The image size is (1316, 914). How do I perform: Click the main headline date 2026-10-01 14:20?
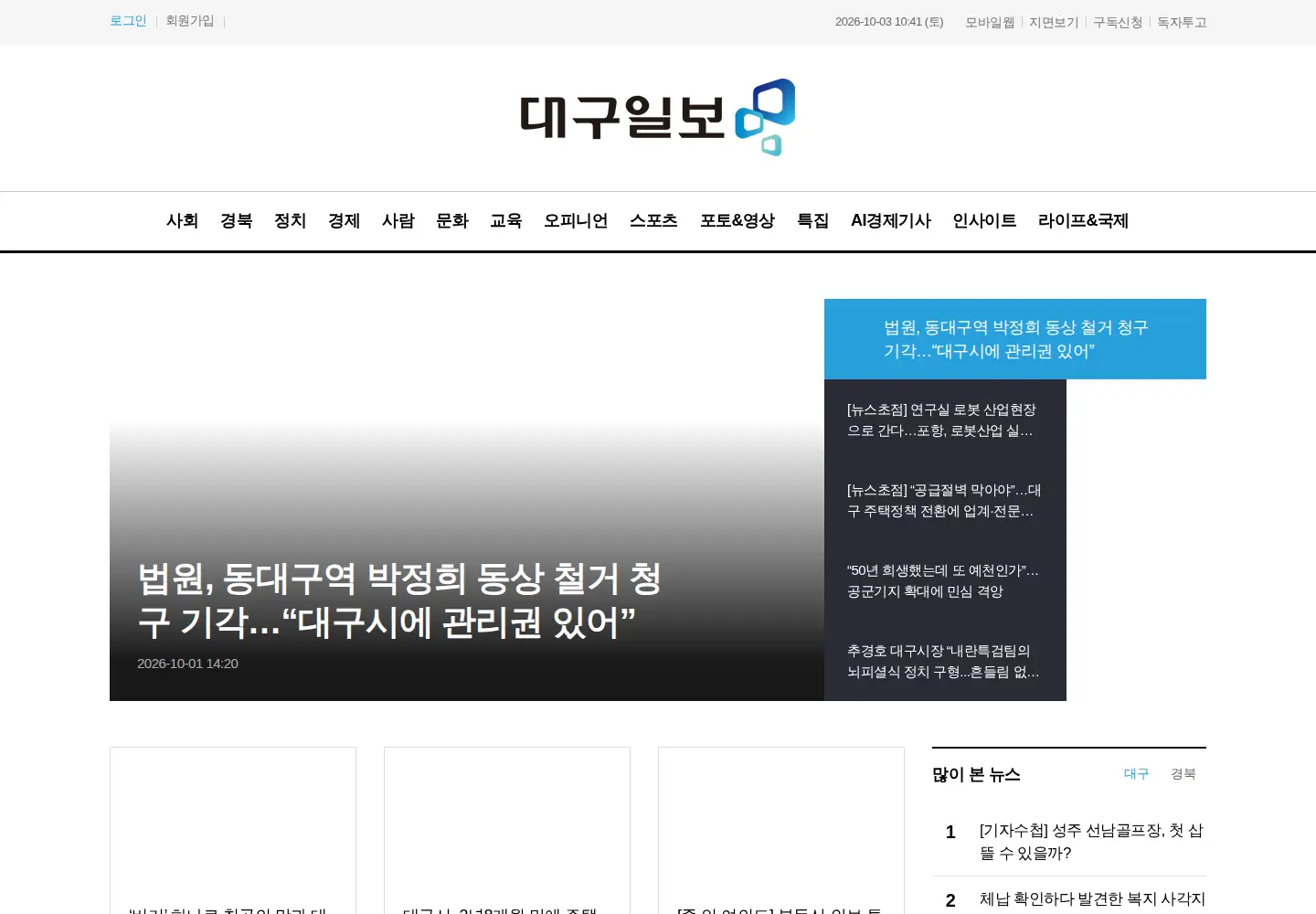tap(187, 664)
